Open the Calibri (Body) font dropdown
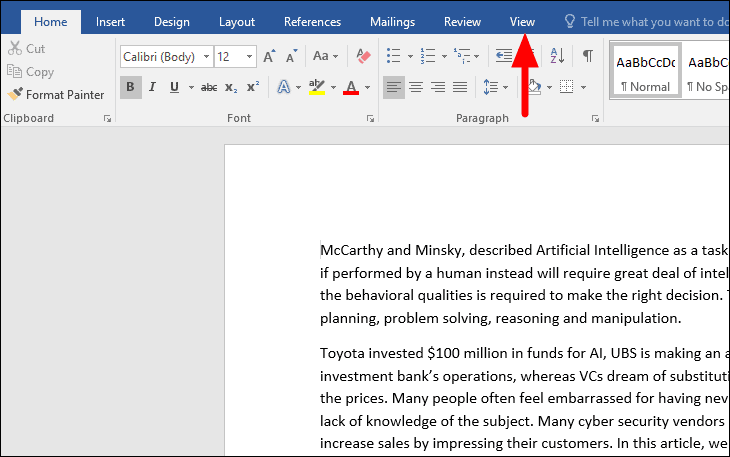 (206, 57)
